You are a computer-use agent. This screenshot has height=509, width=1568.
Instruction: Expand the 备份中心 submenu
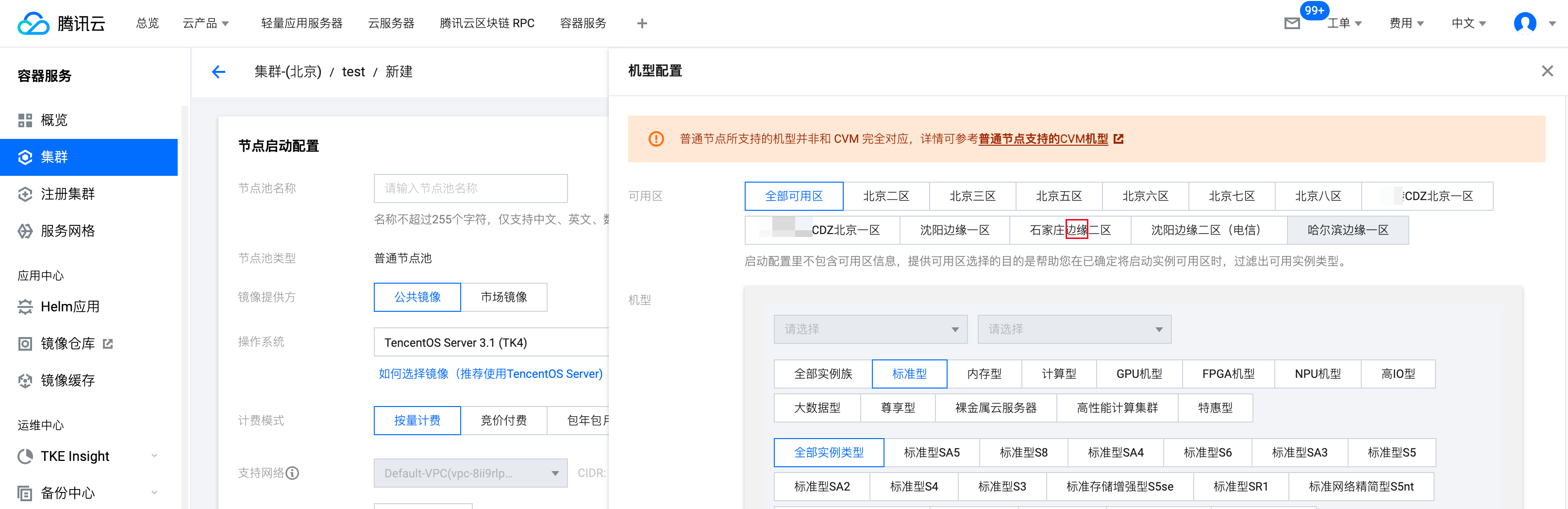pos(154,492)
